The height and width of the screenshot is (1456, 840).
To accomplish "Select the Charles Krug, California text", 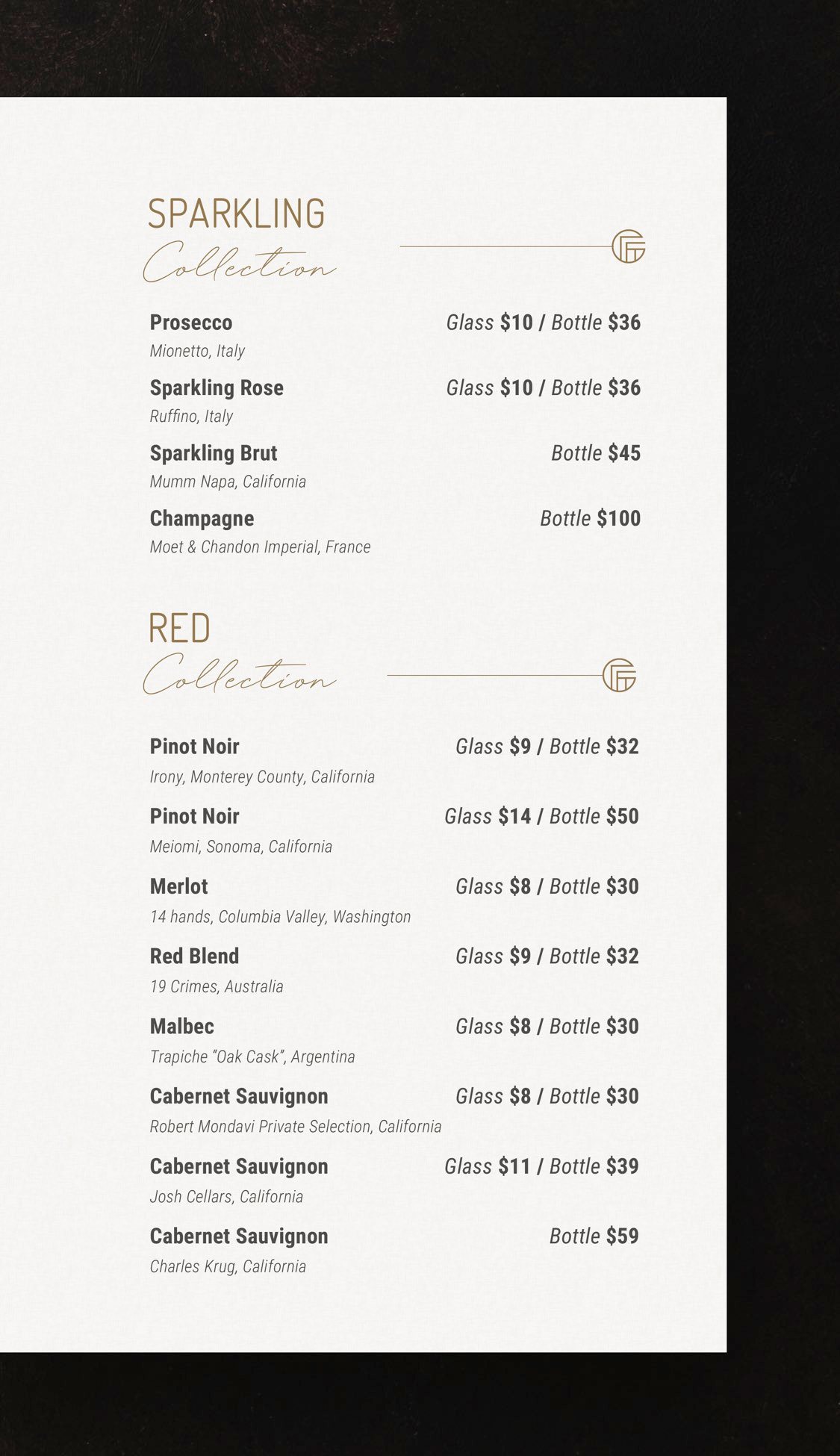I will coord(228,1266).
